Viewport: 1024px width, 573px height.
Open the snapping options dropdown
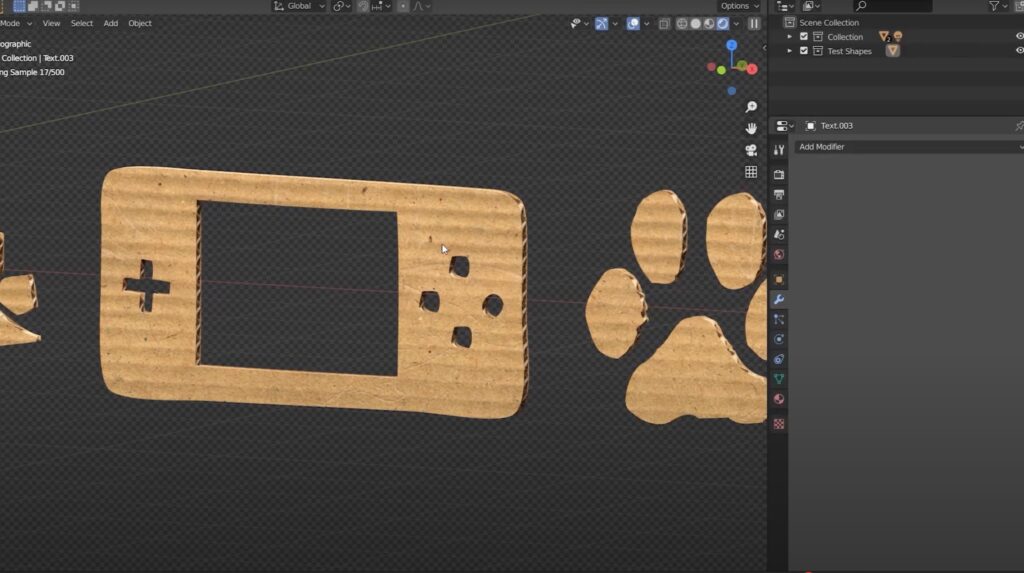[381, 6]
